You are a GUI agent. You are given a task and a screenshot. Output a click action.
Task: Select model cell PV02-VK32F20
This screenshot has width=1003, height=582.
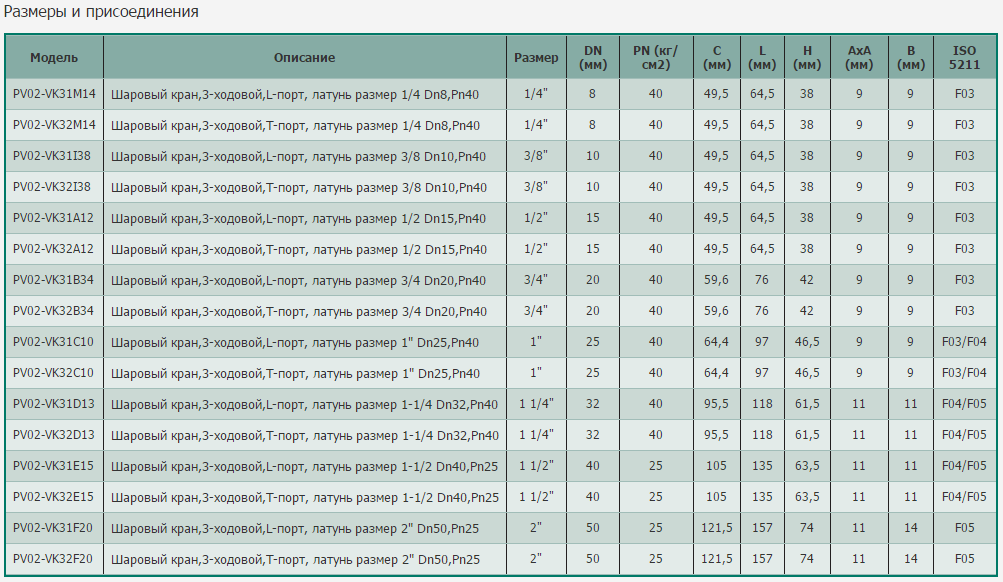click(x=54, y=559)
